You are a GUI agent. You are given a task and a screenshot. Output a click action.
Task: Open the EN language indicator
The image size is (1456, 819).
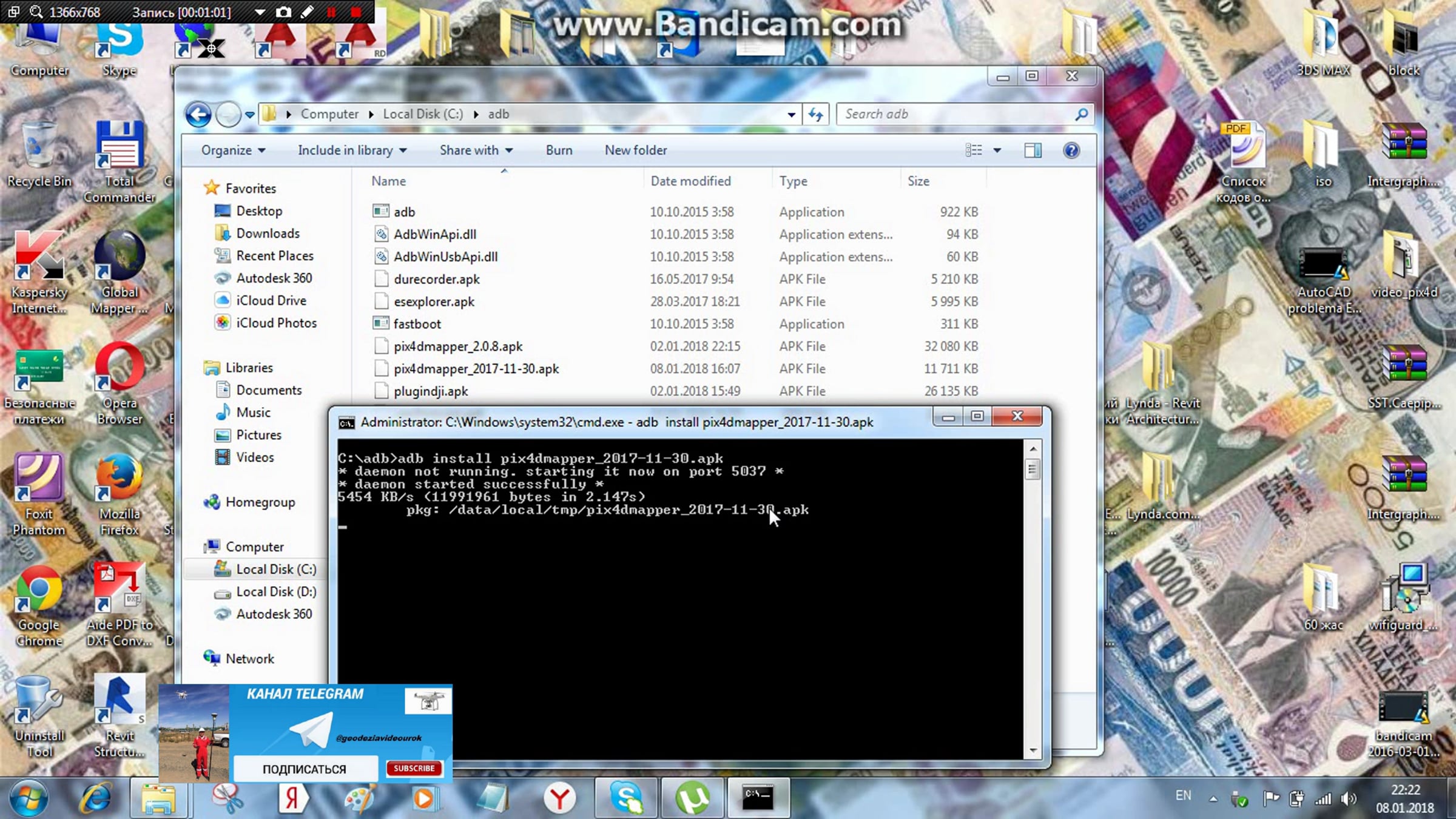click(1183, 795)
